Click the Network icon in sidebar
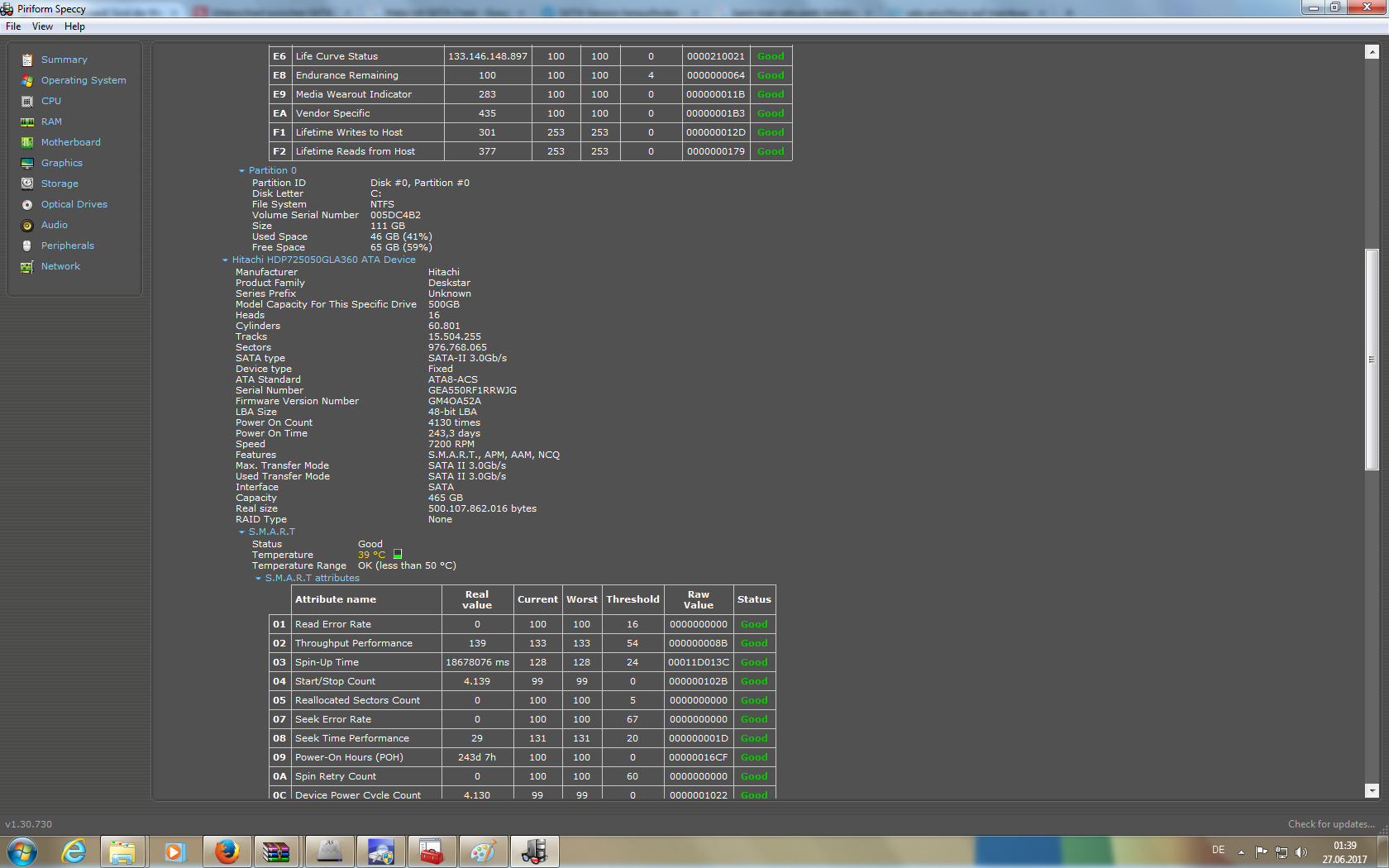 [27, 266]
